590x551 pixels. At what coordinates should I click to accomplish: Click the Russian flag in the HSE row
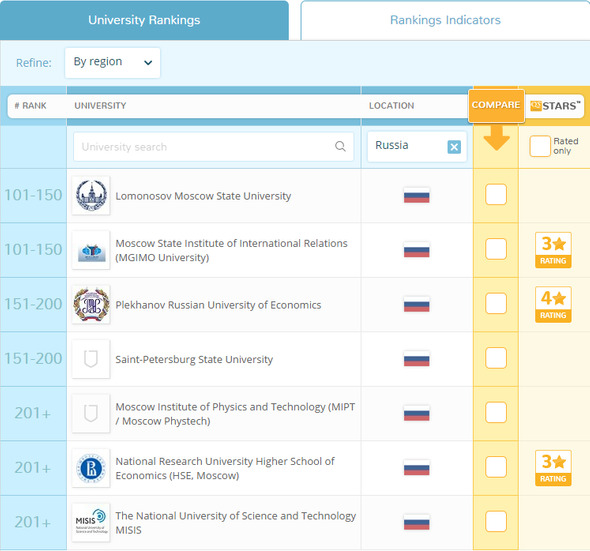(417, 468)
